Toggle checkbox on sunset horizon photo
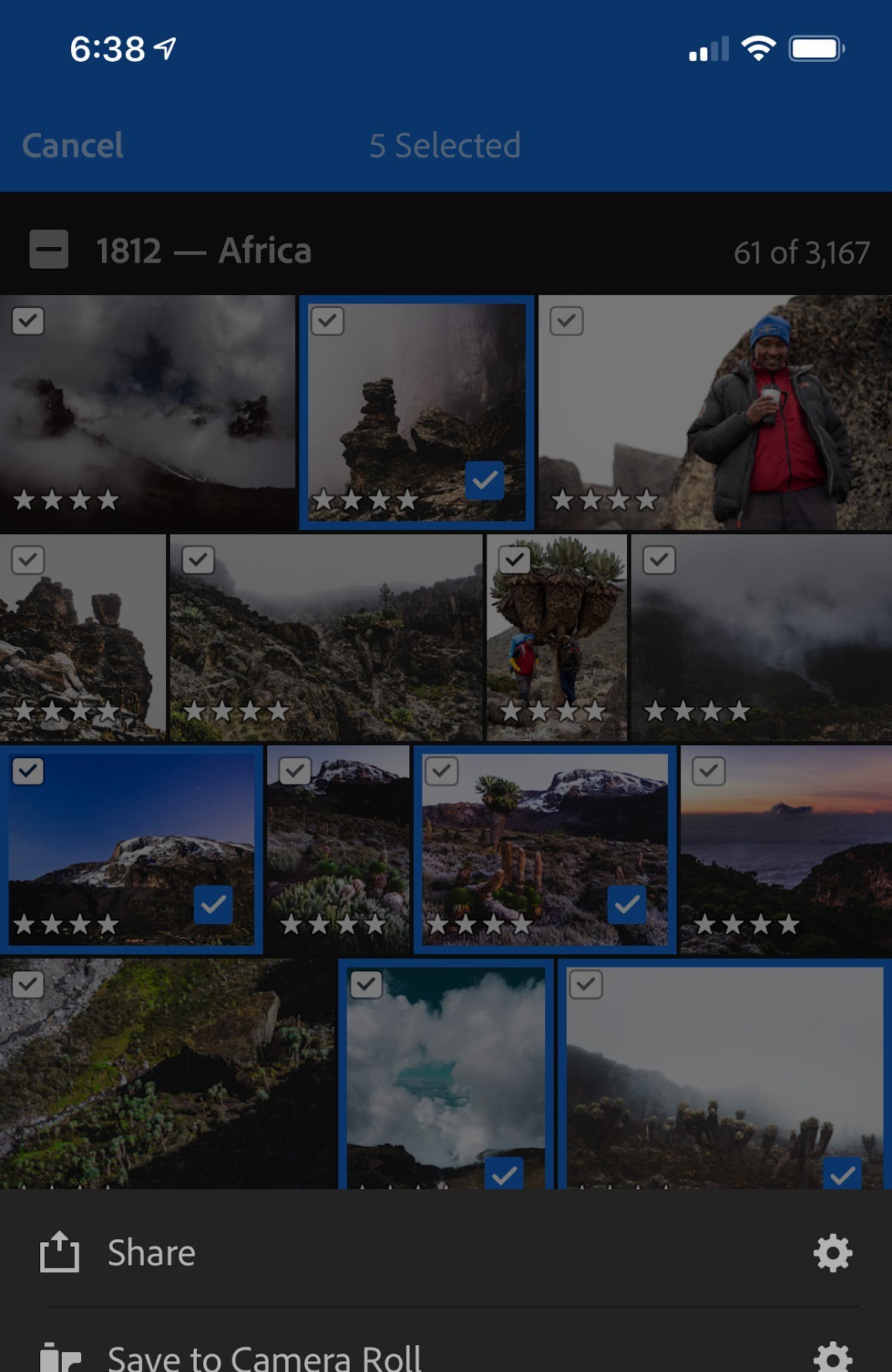Viewport: 892px width, 1372px height. click(x=708, y=771)
